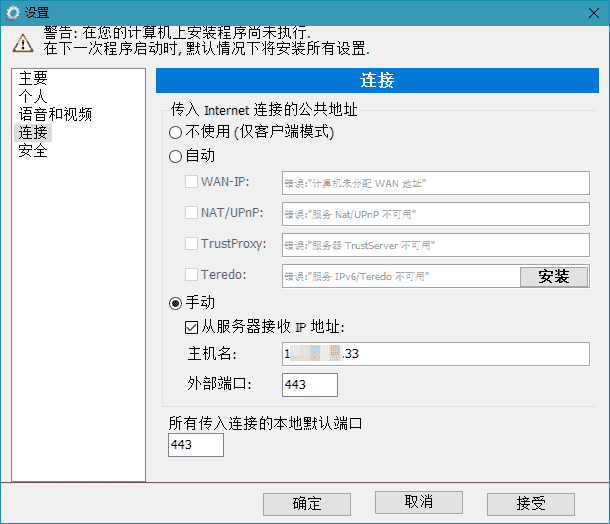This screenshot has width=610, height=524.
Task: Click the warning triangle icon
Action: click(22, 43)
